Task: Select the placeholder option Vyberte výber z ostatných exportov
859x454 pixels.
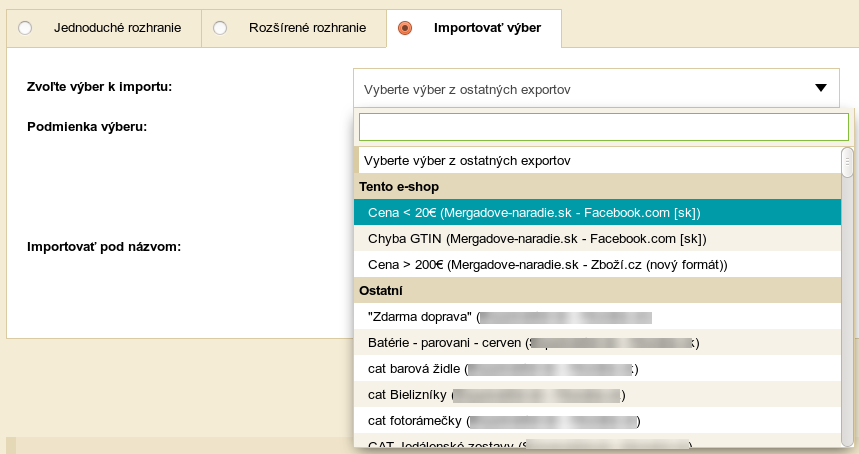Action: click(467, 160)
